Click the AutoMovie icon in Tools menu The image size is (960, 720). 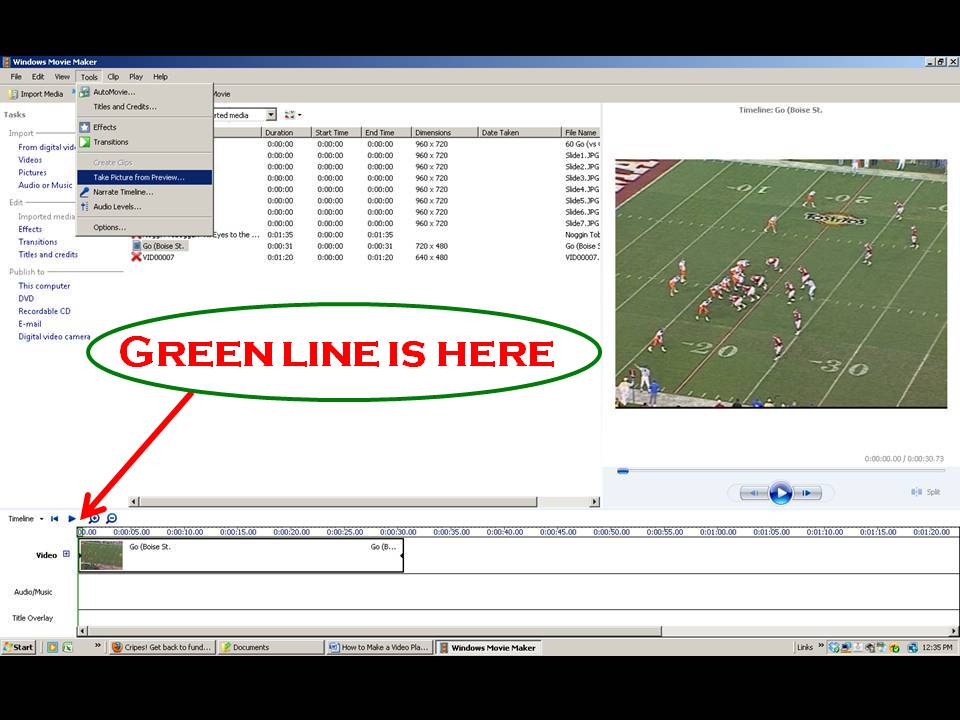84,92
